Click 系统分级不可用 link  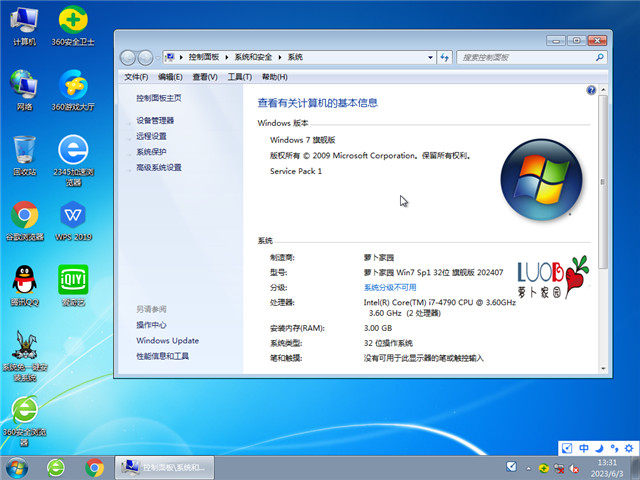[x=390, y=287]
